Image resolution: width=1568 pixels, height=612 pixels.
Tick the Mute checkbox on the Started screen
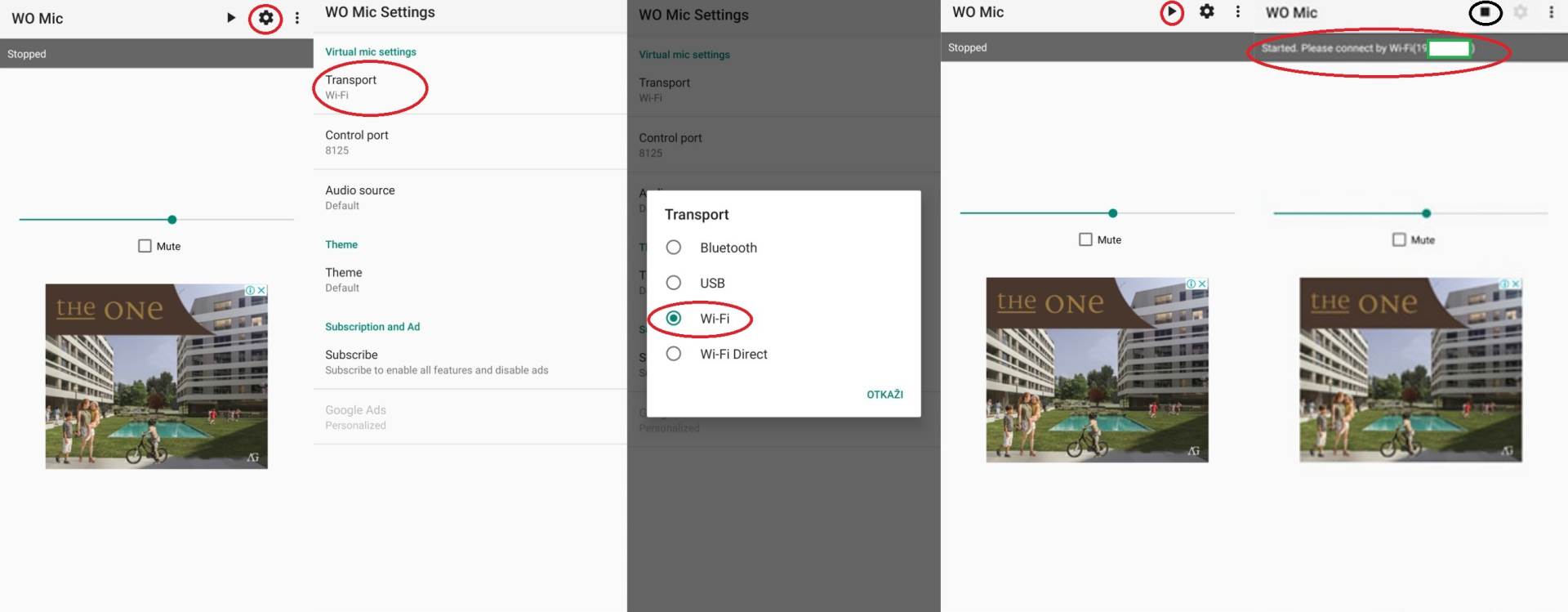click(x=1399, y=239)
